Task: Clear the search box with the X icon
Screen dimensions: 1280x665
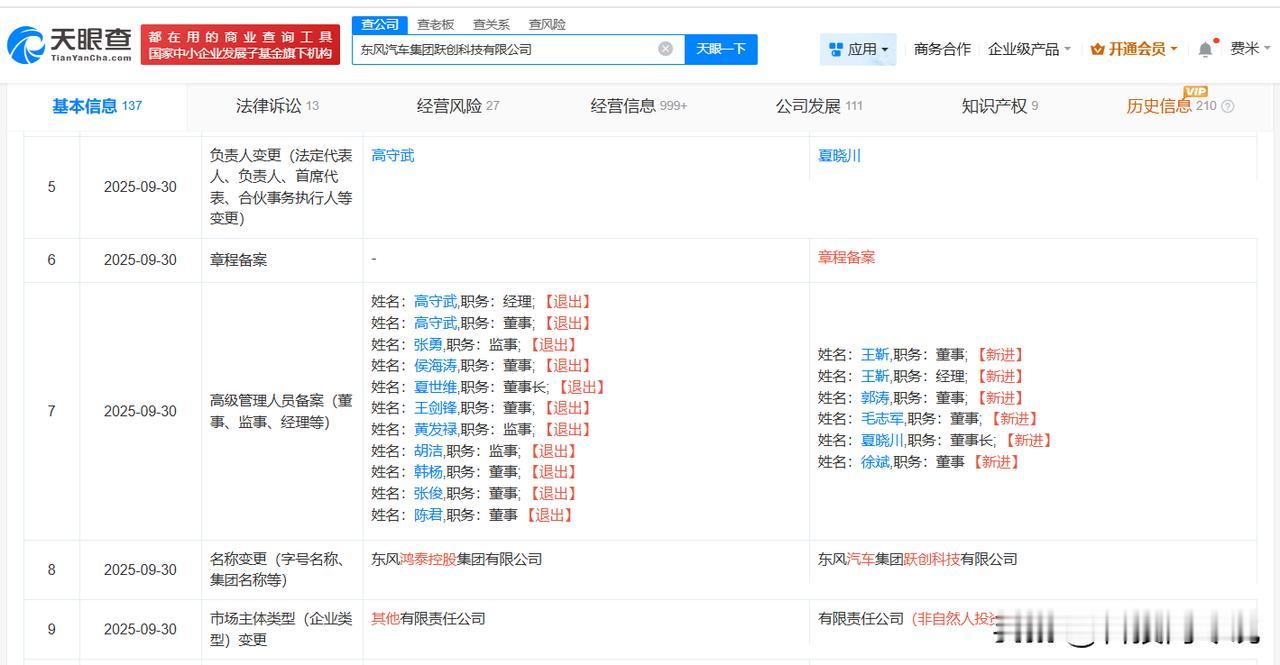Action: pyautogui.click(x=665, y=49)
